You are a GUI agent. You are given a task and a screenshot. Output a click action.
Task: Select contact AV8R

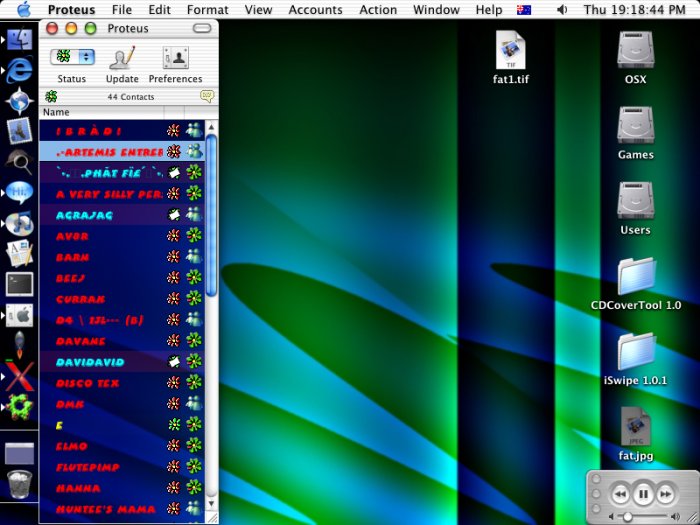122,236
